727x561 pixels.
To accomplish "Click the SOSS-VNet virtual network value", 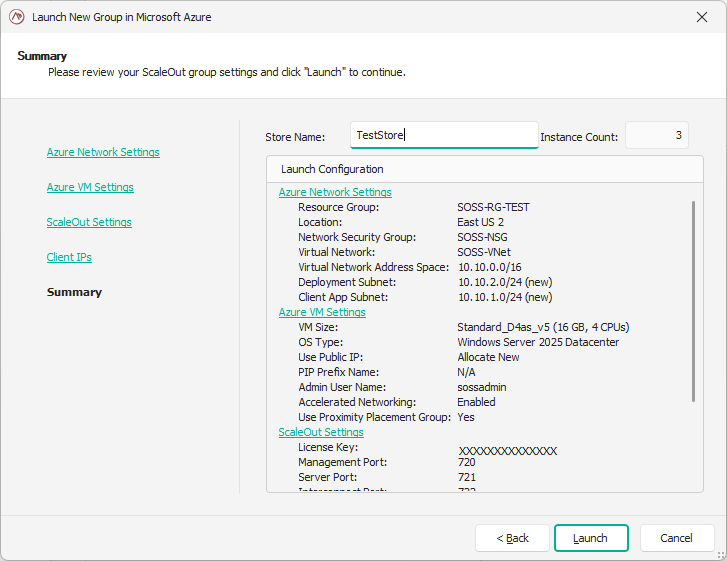I will [484, 252].
